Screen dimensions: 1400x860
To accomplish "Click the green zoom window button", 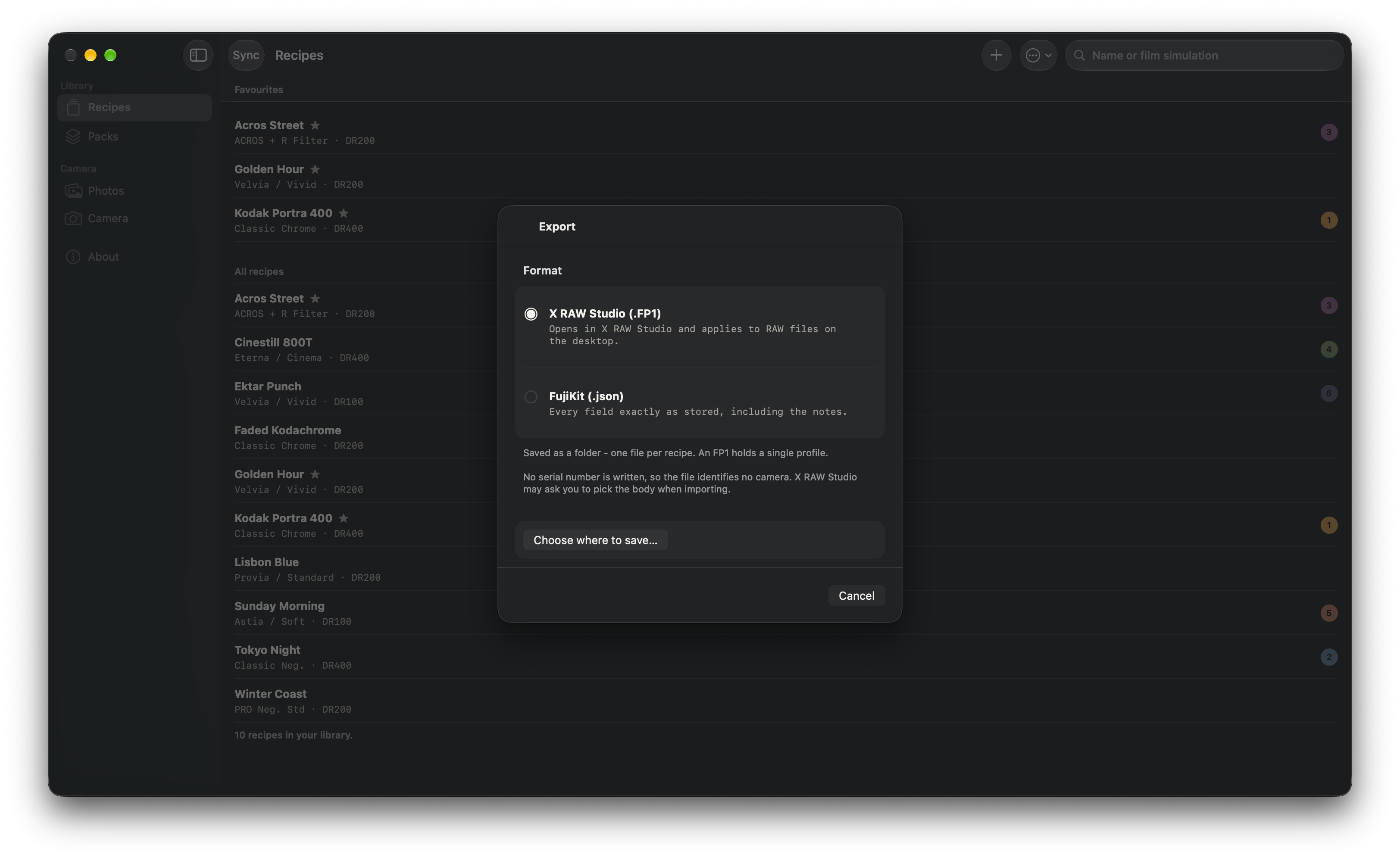I will point(110,55).
